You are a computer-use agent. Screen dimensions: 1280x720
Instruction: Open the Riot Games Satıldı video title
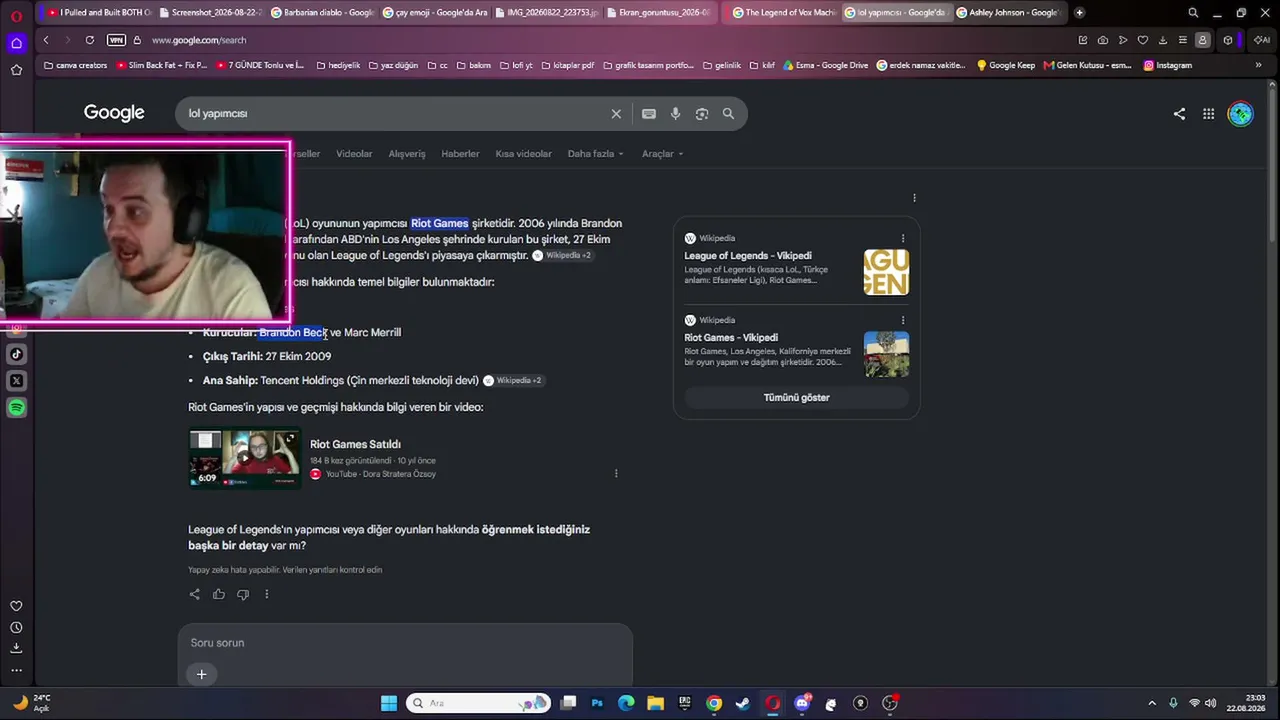(x=355, y=445)
